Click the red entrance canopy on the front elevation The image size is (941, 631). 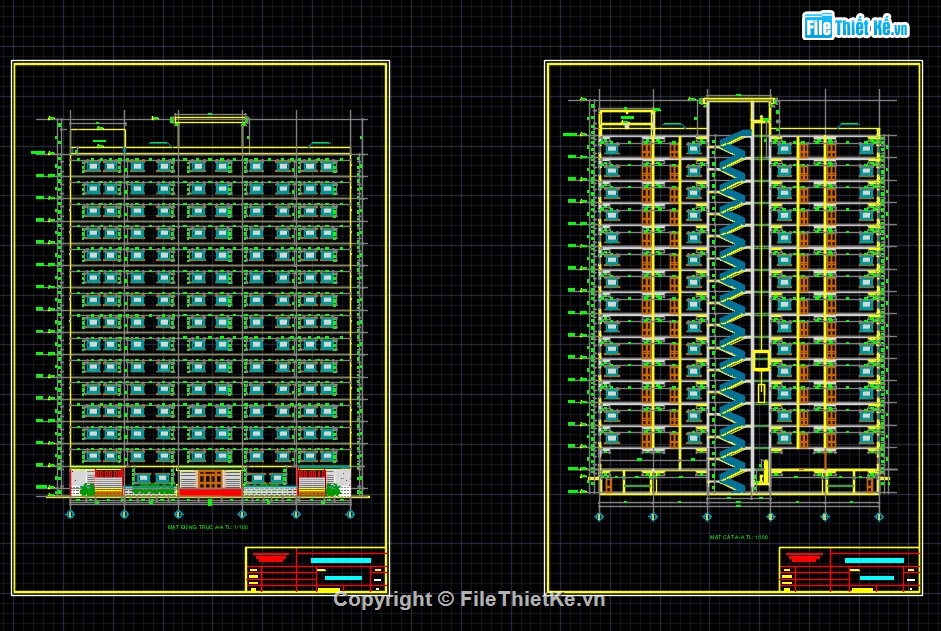209,492
